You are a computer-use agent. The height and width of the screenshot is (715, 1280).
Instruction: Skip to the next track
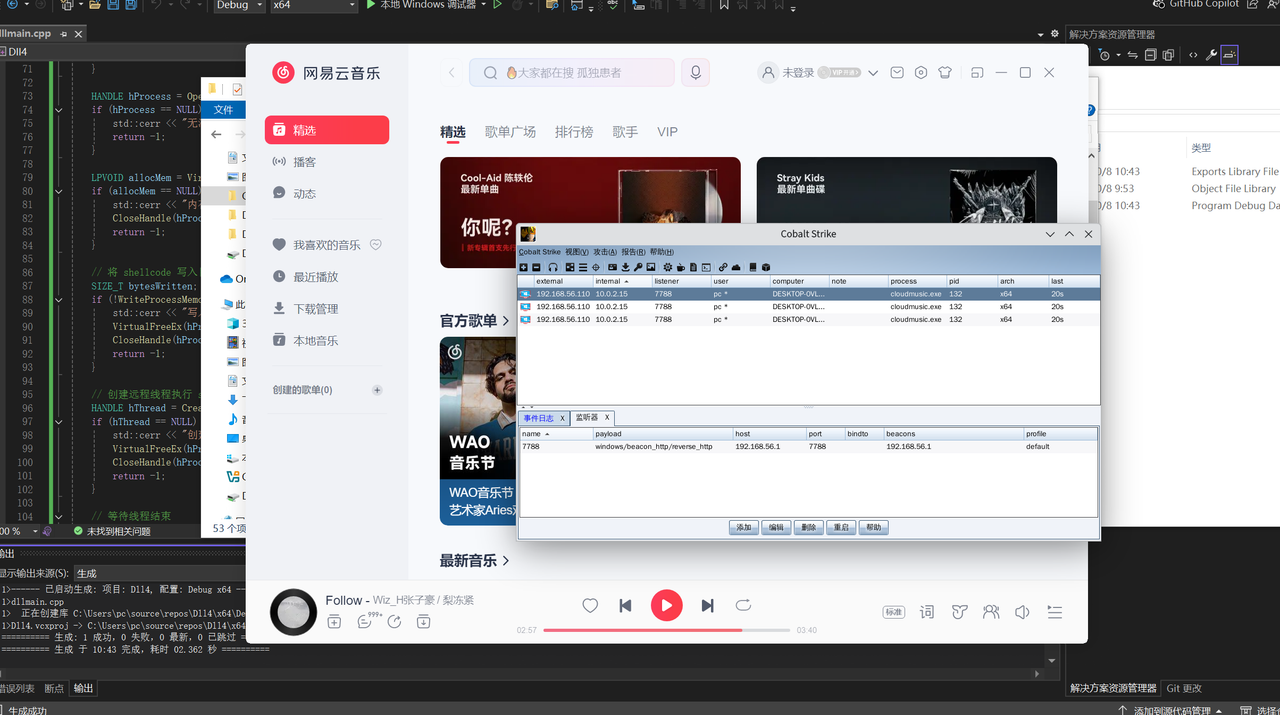click(707, 605)
